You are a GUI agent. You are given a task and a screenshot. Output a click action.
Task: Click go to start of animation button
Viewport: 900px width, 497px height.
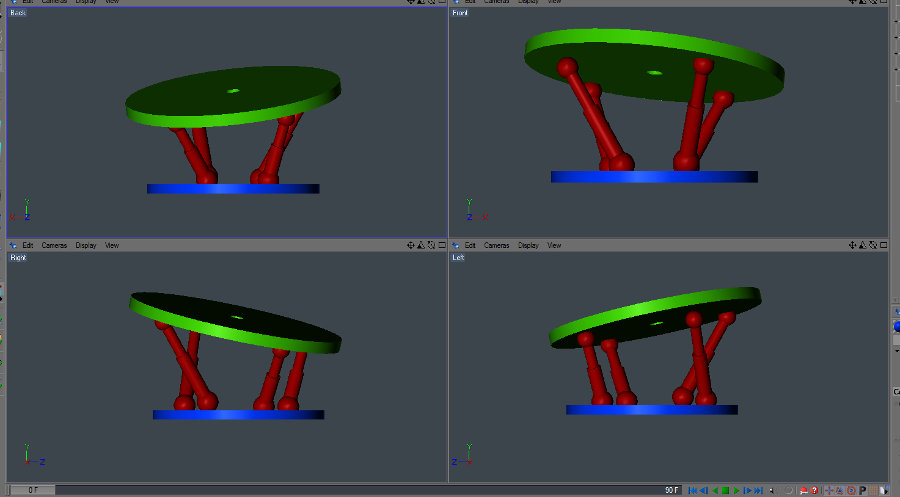pyautogui.click(x=693, y=490)
